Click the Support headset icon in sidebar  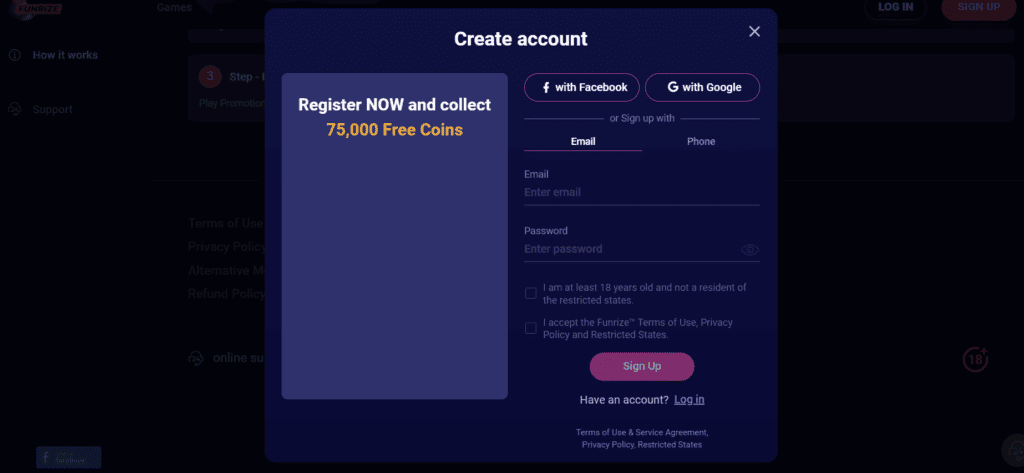point(14,110)
